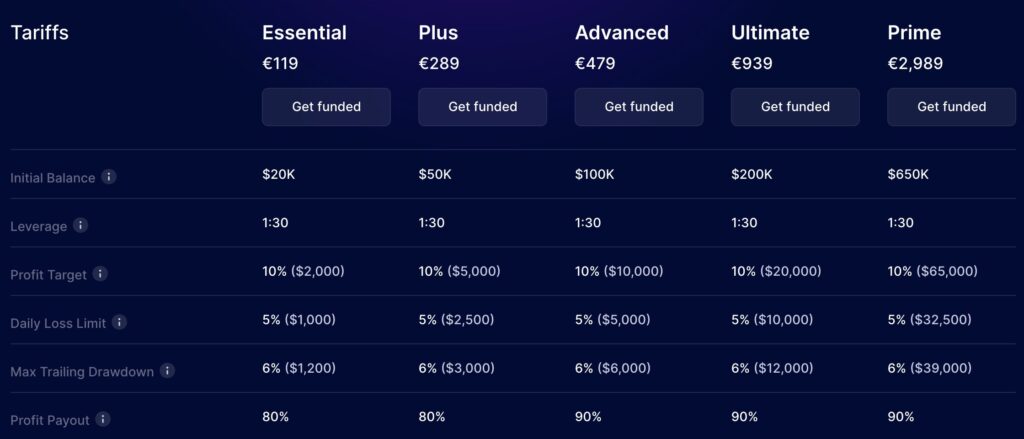Screen dimensions: 1024x439
Task: Hit Get funded under Prime plan
Action: coord(951,107)
